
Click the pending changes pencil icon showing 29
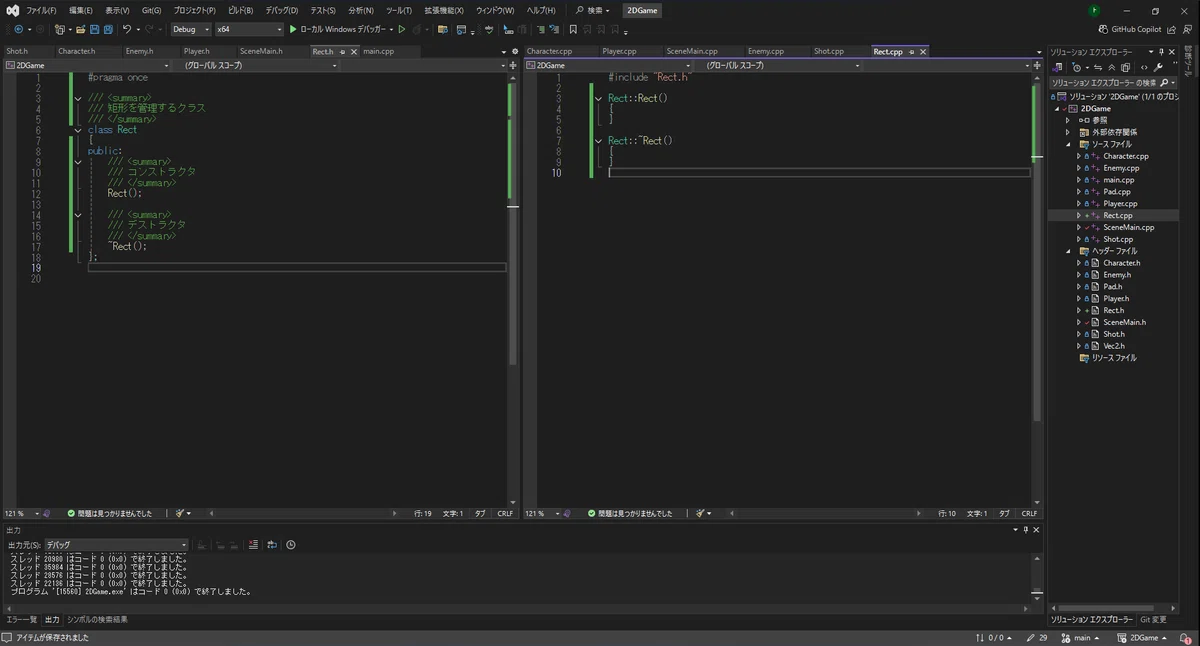pyautogui.click(x=1037, y=637)
